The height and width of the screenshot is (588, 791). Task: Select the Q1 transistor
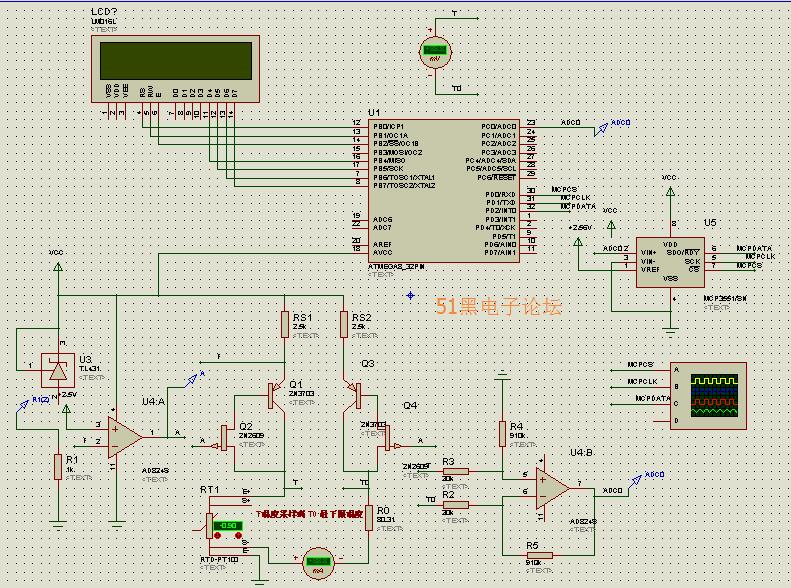(275, 395)
